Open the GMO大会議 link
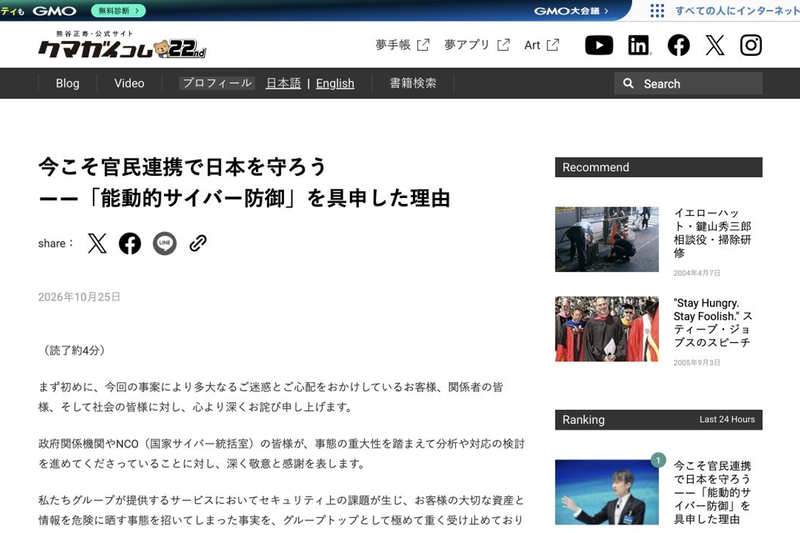The image size is (800, 533). 571,11
